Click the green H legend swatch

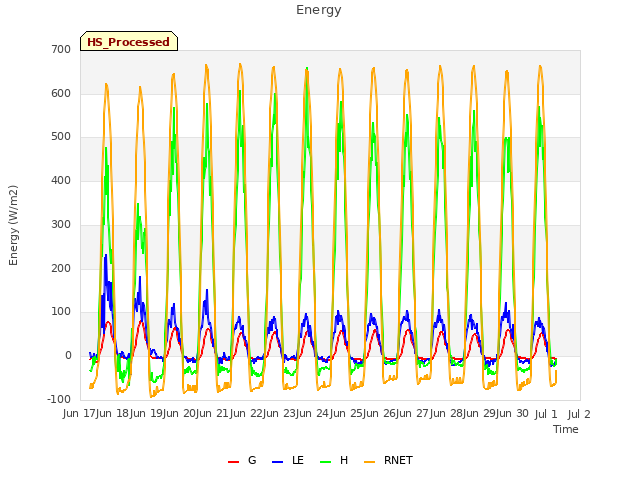point(325,462)
